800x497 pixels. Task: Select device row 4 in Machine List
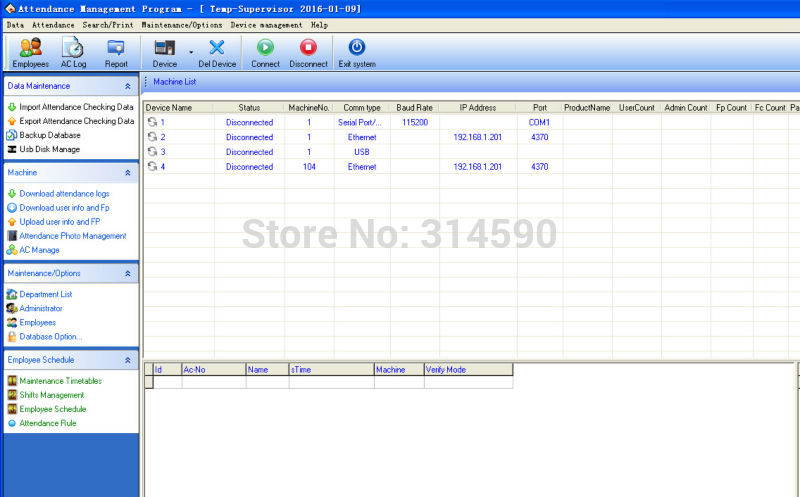point(162,167)
